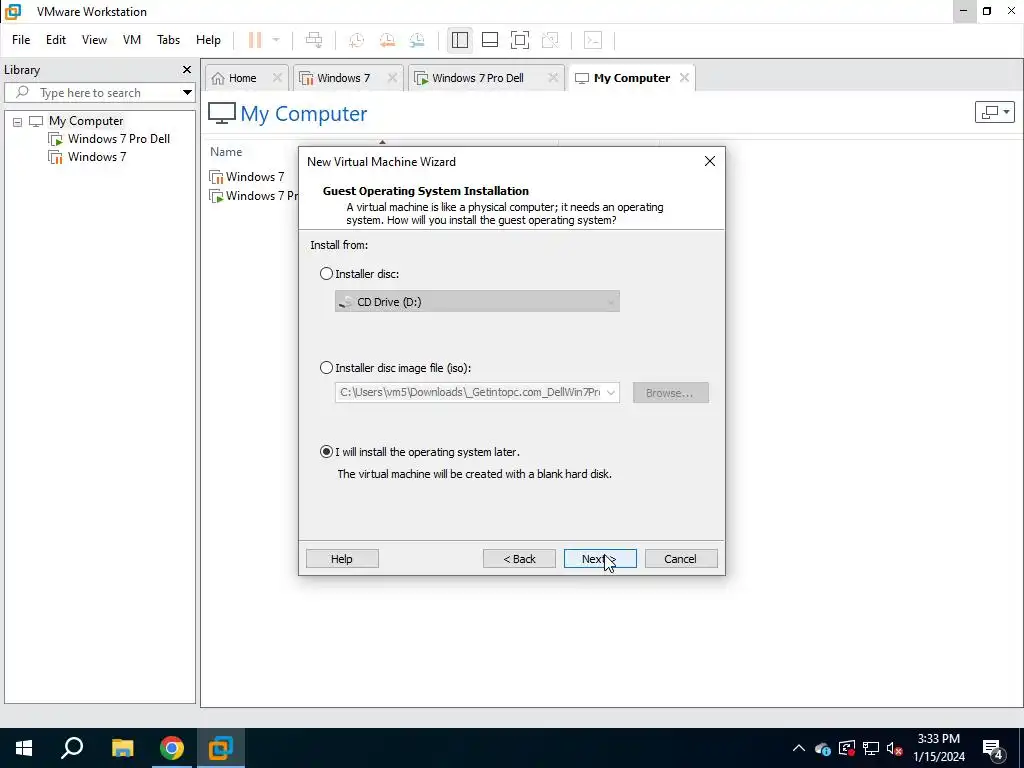Close the My Computer tab
Image resolution: width=1024 pixels, height=768 pixels.
[684, 78]
